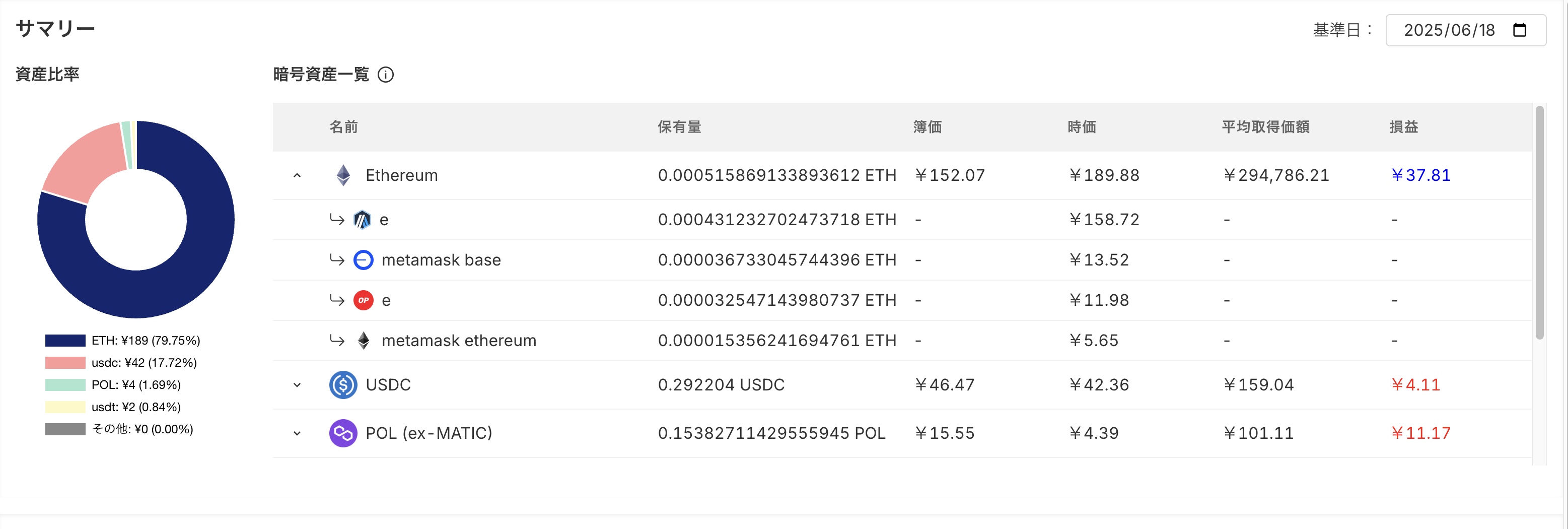Open the calendar picker icon
The image size is (1568, 529).
pyautogui.click(x=1519, y=30)
